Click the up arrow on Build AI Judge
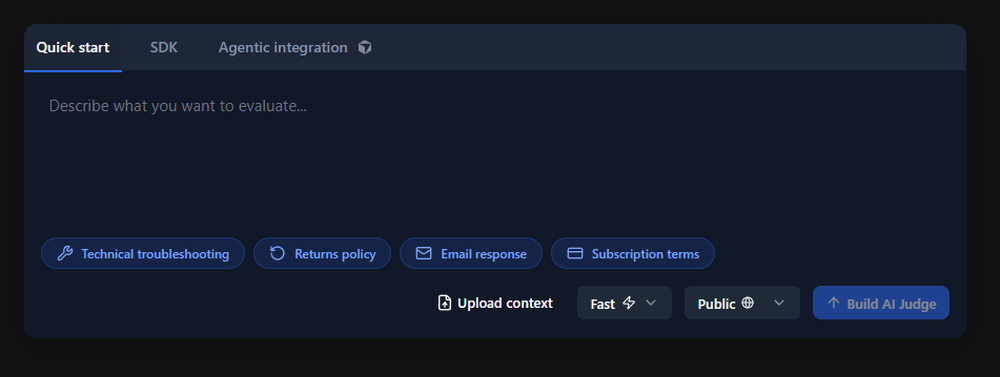Image resolution: width=1000 pixels, height=377 pixels. (x=833, y=303)
